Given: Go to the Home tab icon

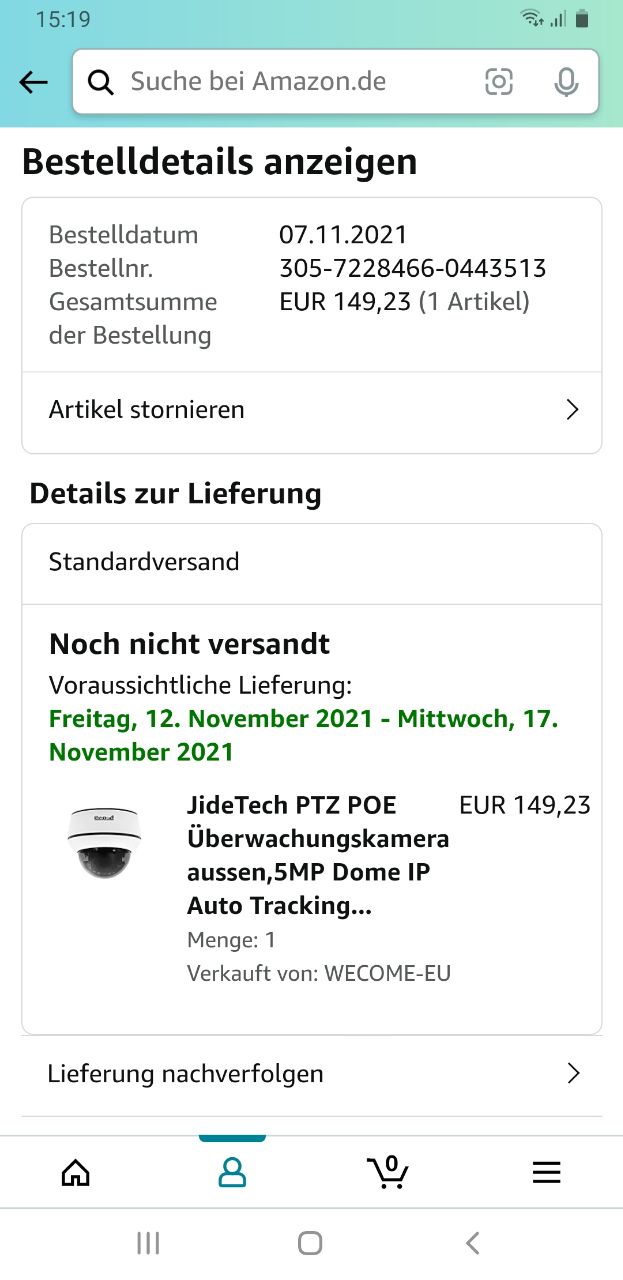Looking at the screenshot, I should [76, 1172].
